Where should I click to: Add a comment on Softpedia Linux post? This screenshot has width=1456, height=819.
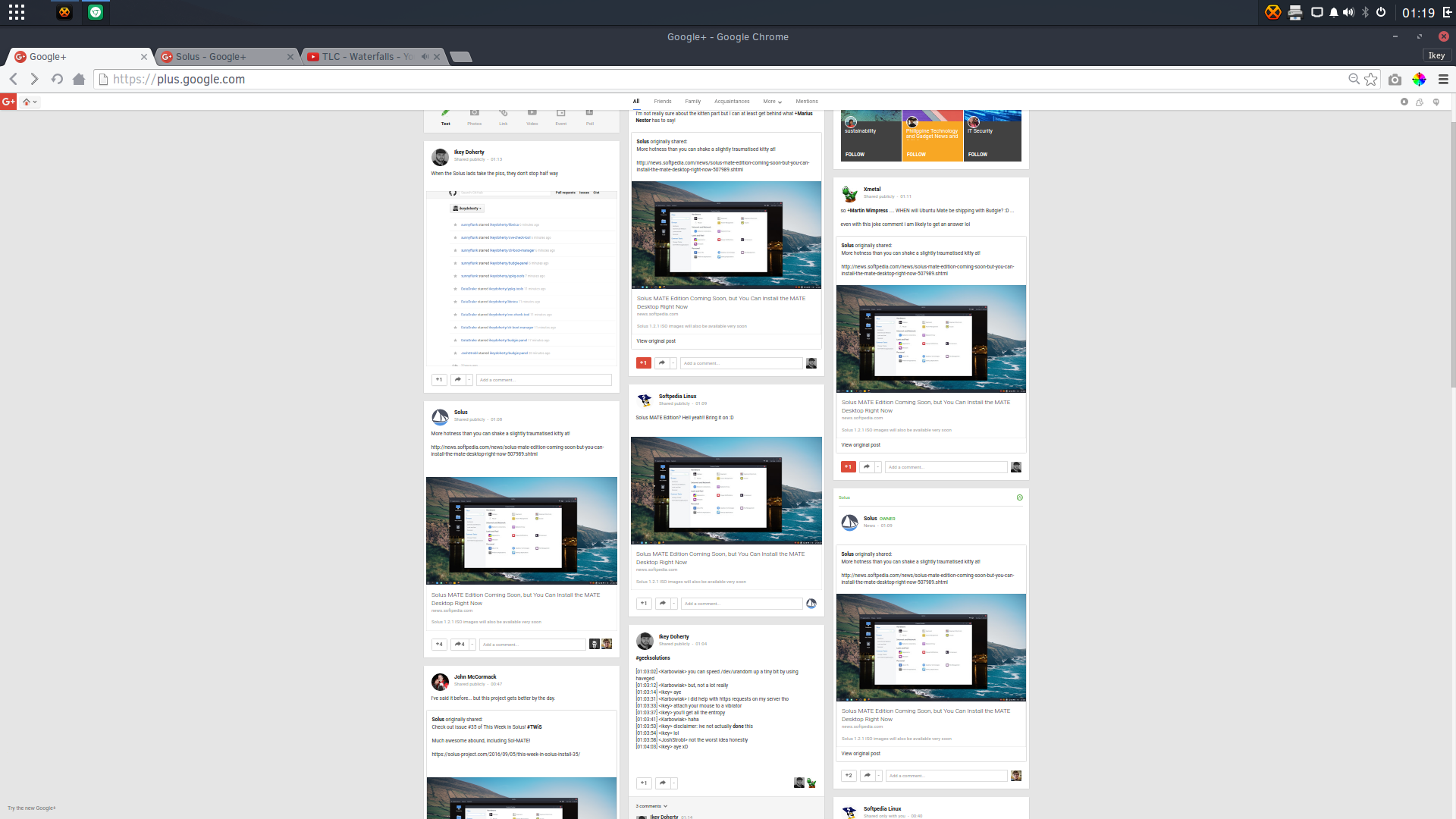point(742,604)
